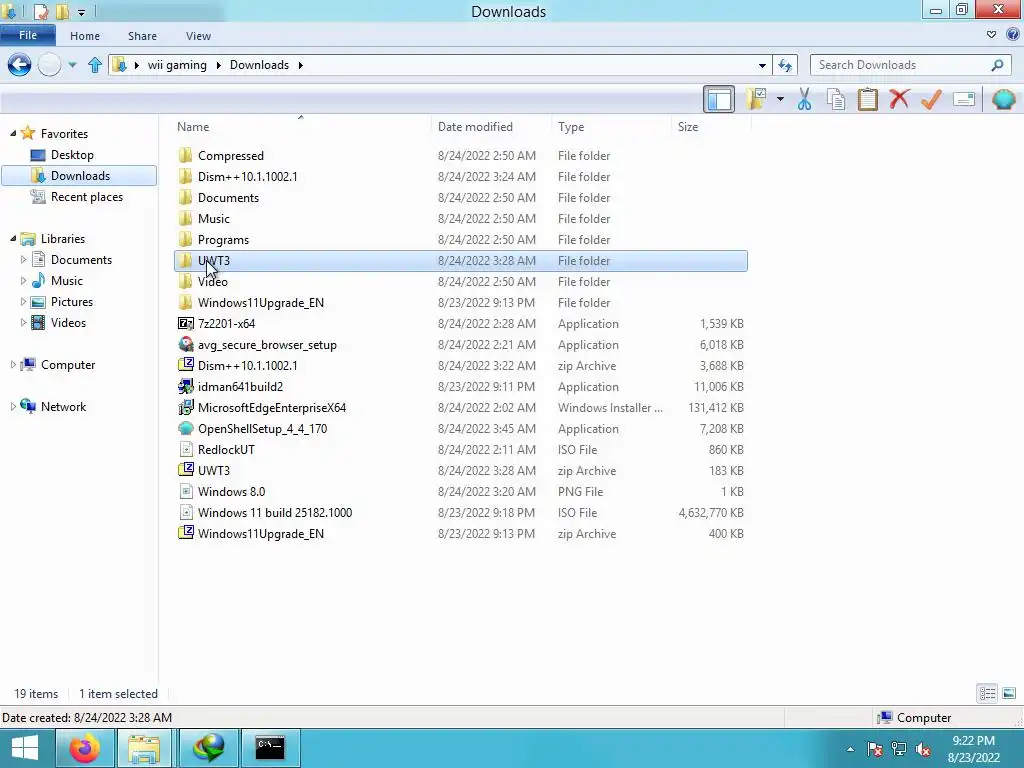Toggle the navigation pane toolbar button

[x=719, y=99]
